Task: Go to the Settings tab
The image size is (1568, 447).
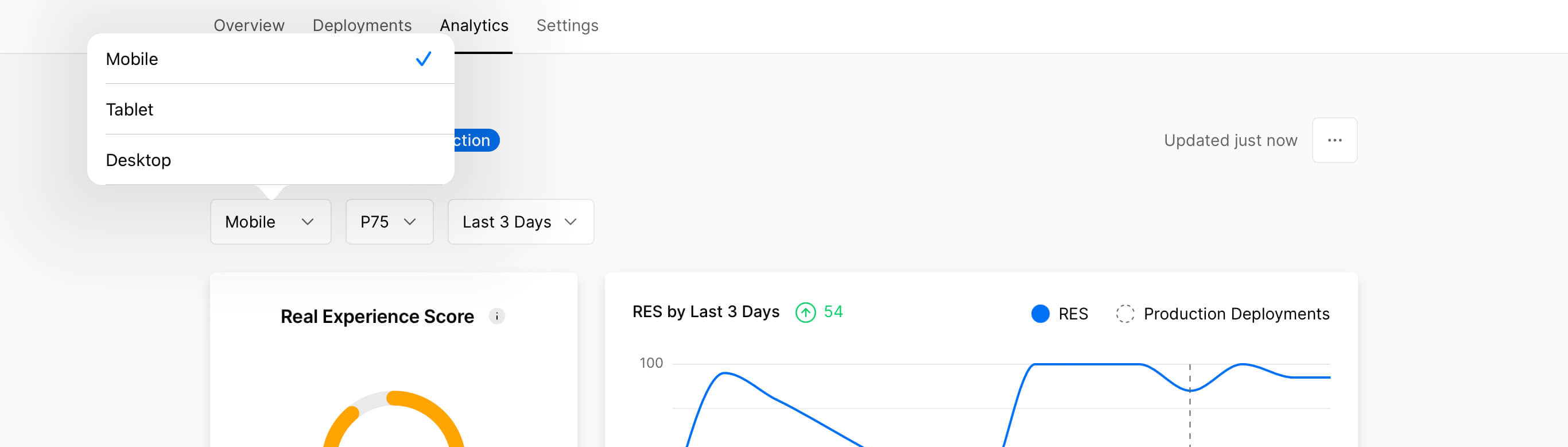Action: 566,26
